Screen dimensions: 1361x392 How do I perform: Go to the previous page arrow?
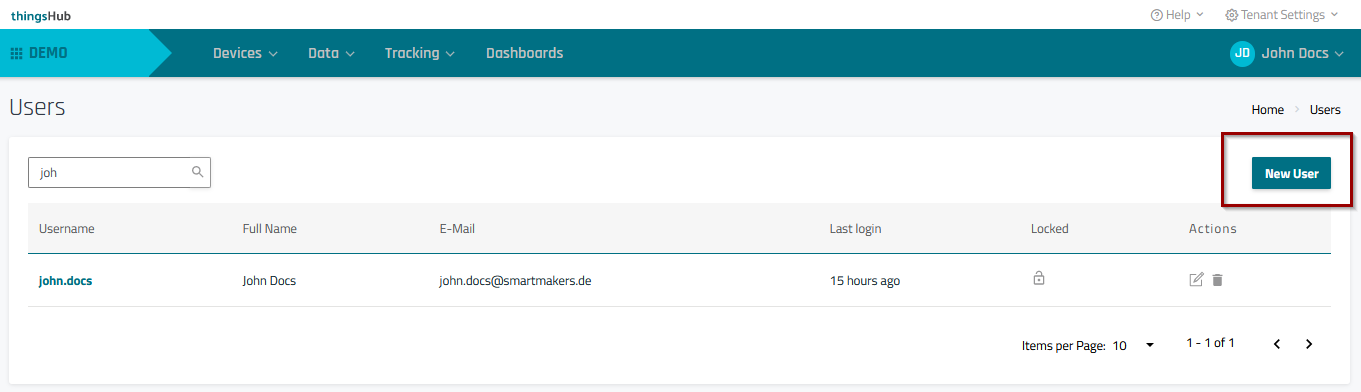coord(1277,344)
